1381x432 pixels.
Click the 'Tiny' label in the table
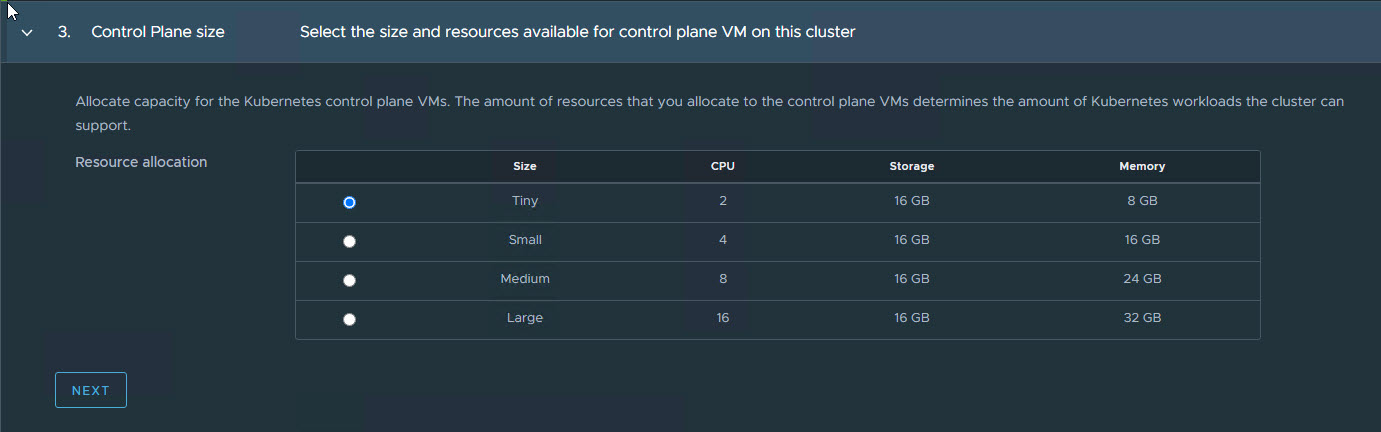525,201
